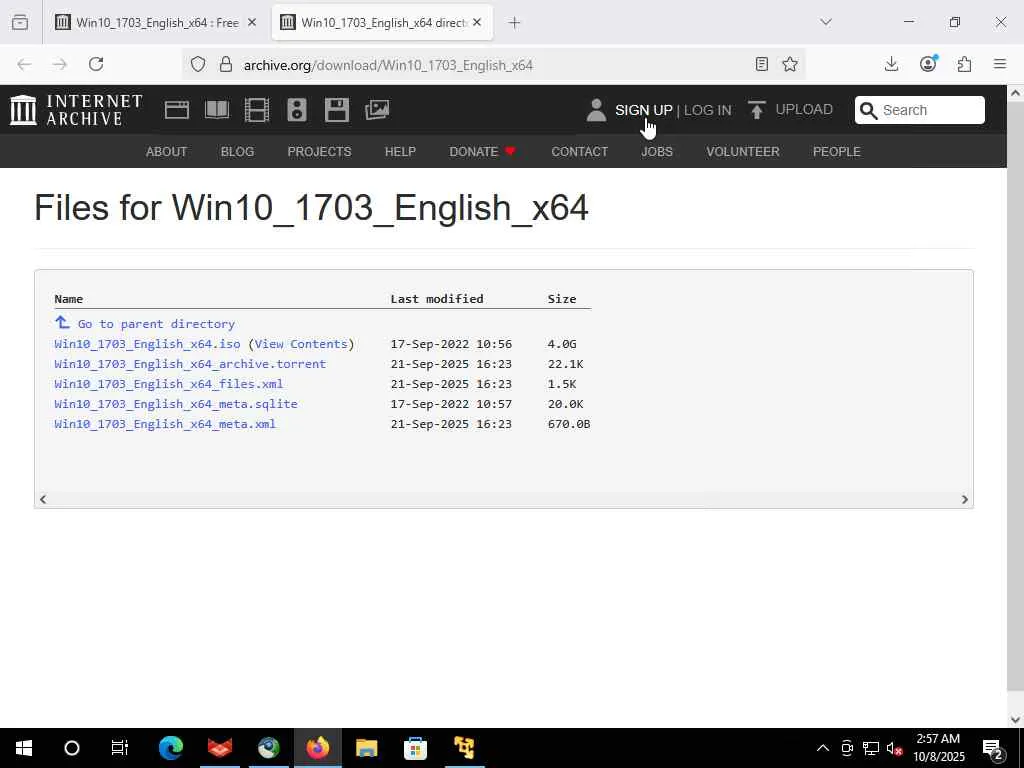1024x768 pixels.
Task: Switch to the first Win10_1703_English_x64 tab
Action: (156, 23)
